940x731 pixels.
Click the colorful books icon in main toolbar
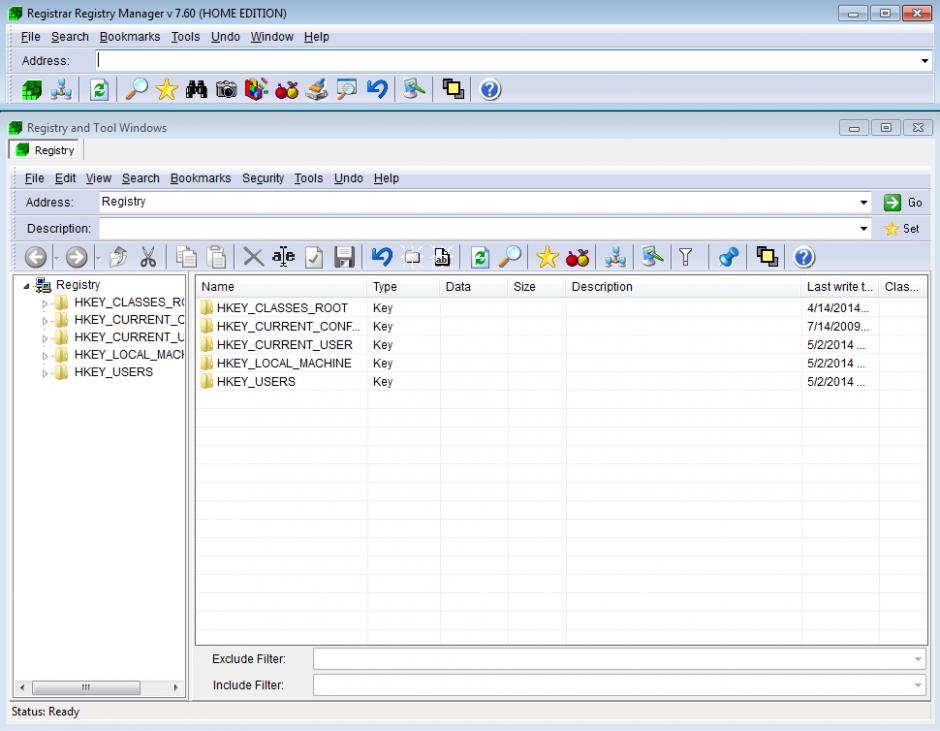point(256,90)
